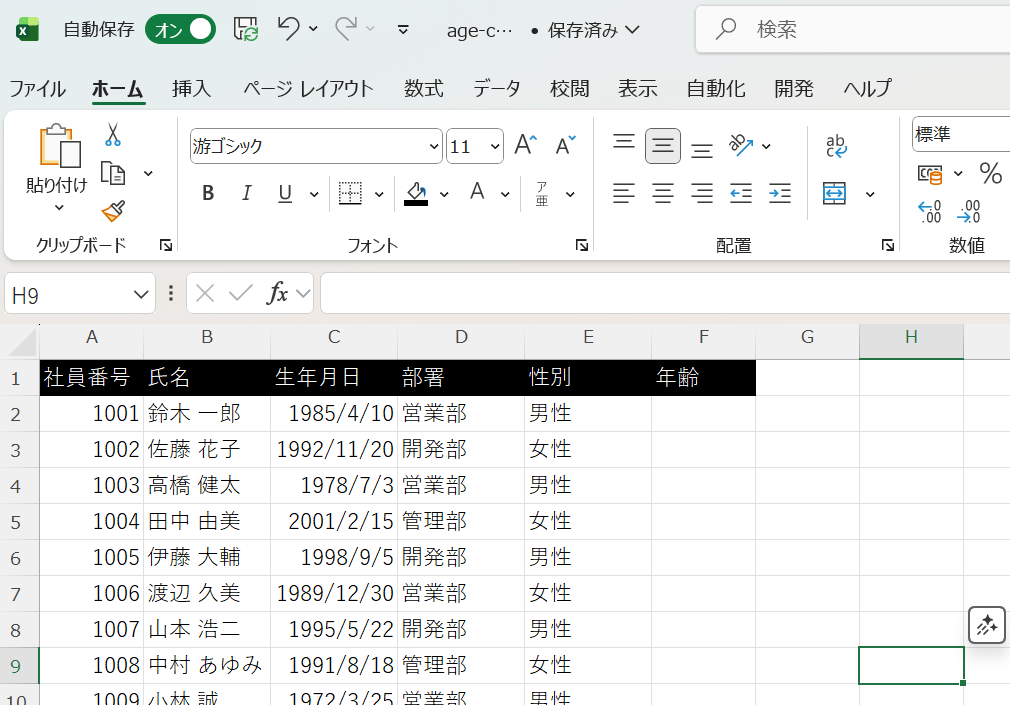Click the Increase Indent toggle
The height and width of the screenshot is (705, 1010).
click(x=779, y=193)
